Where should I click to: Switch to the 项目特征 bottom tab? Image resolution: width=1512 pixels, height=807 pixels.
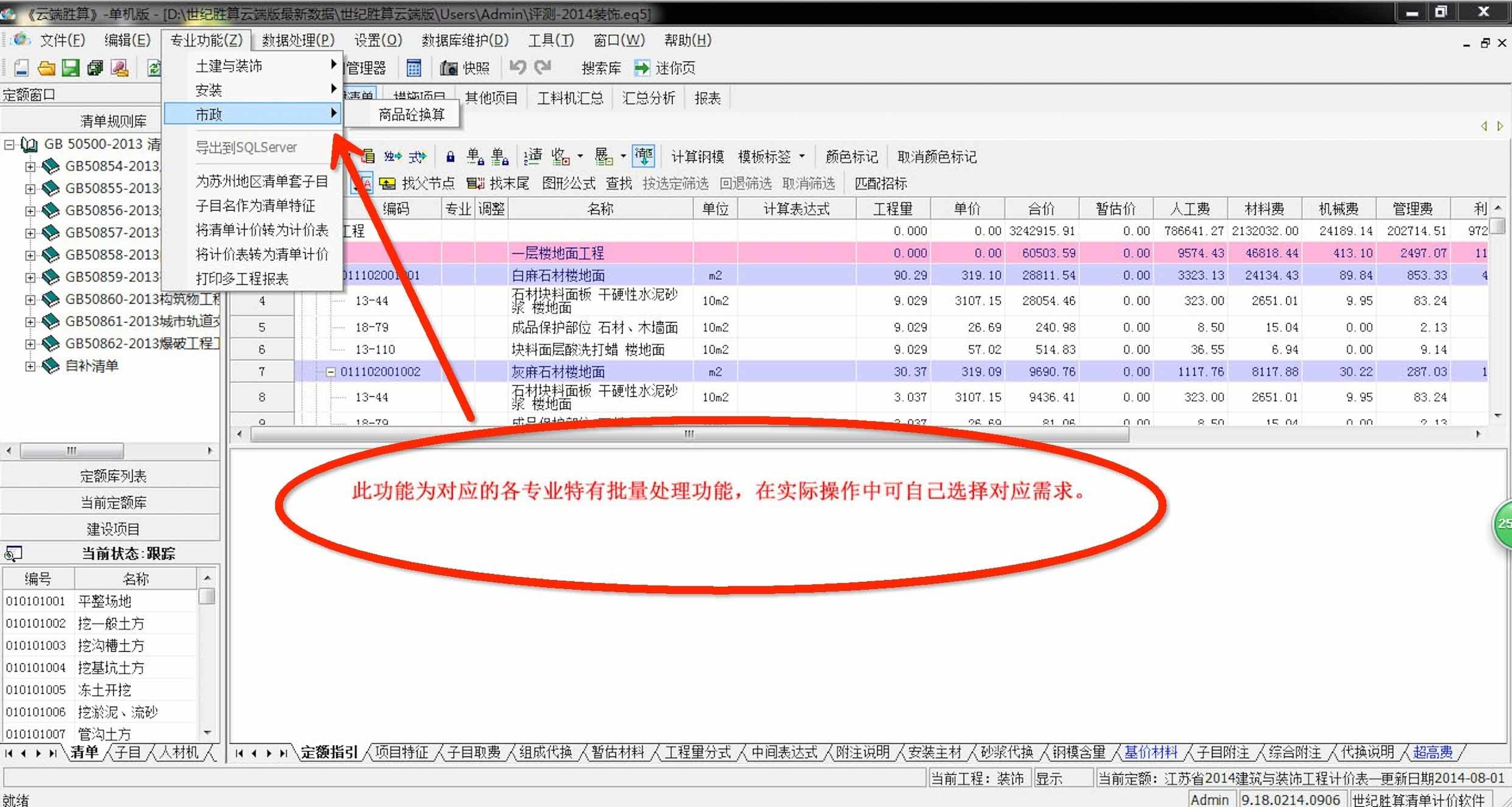(x=402, y=752)
